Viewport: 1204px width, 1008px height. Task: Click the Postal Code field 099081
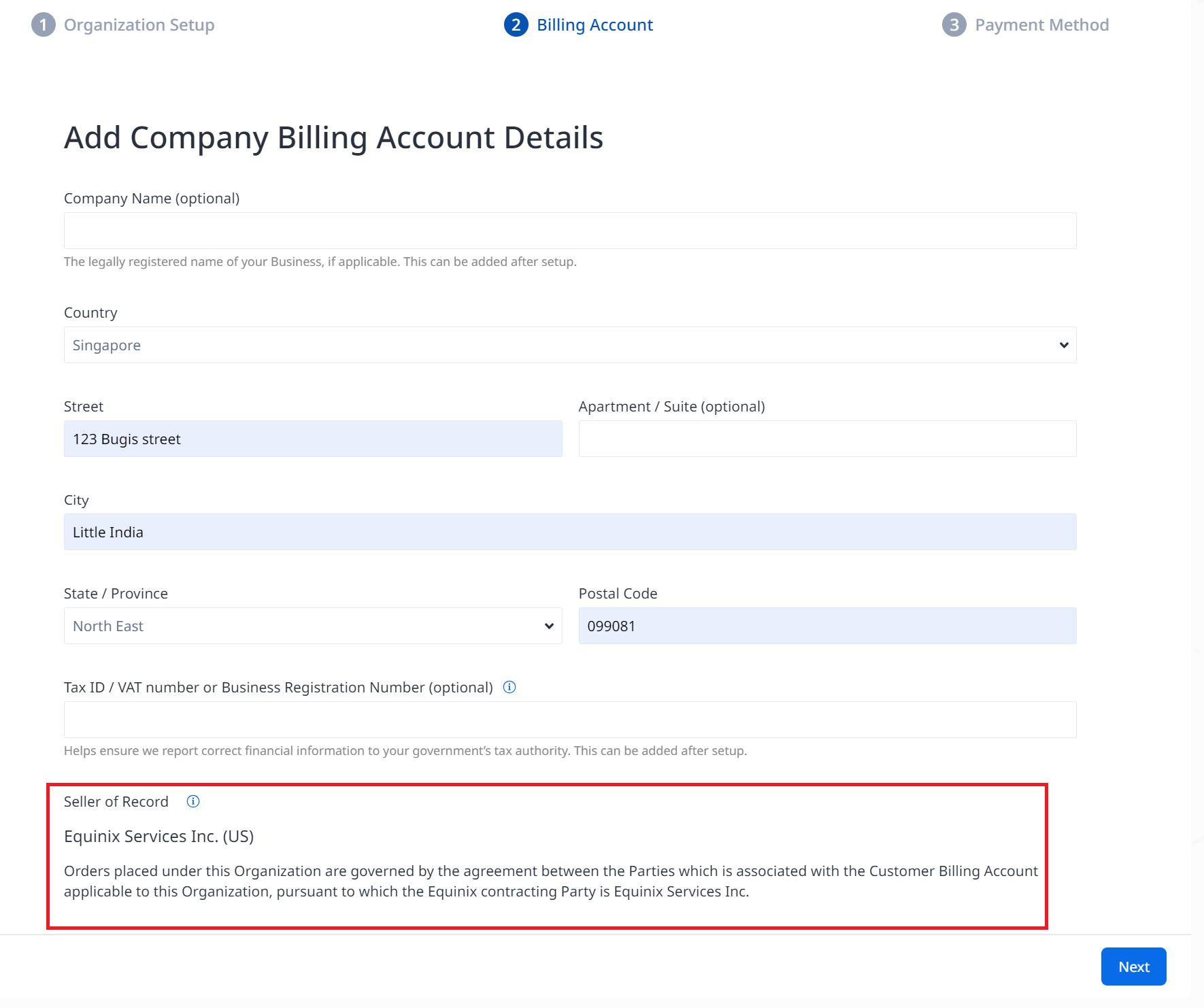(827, 626)
